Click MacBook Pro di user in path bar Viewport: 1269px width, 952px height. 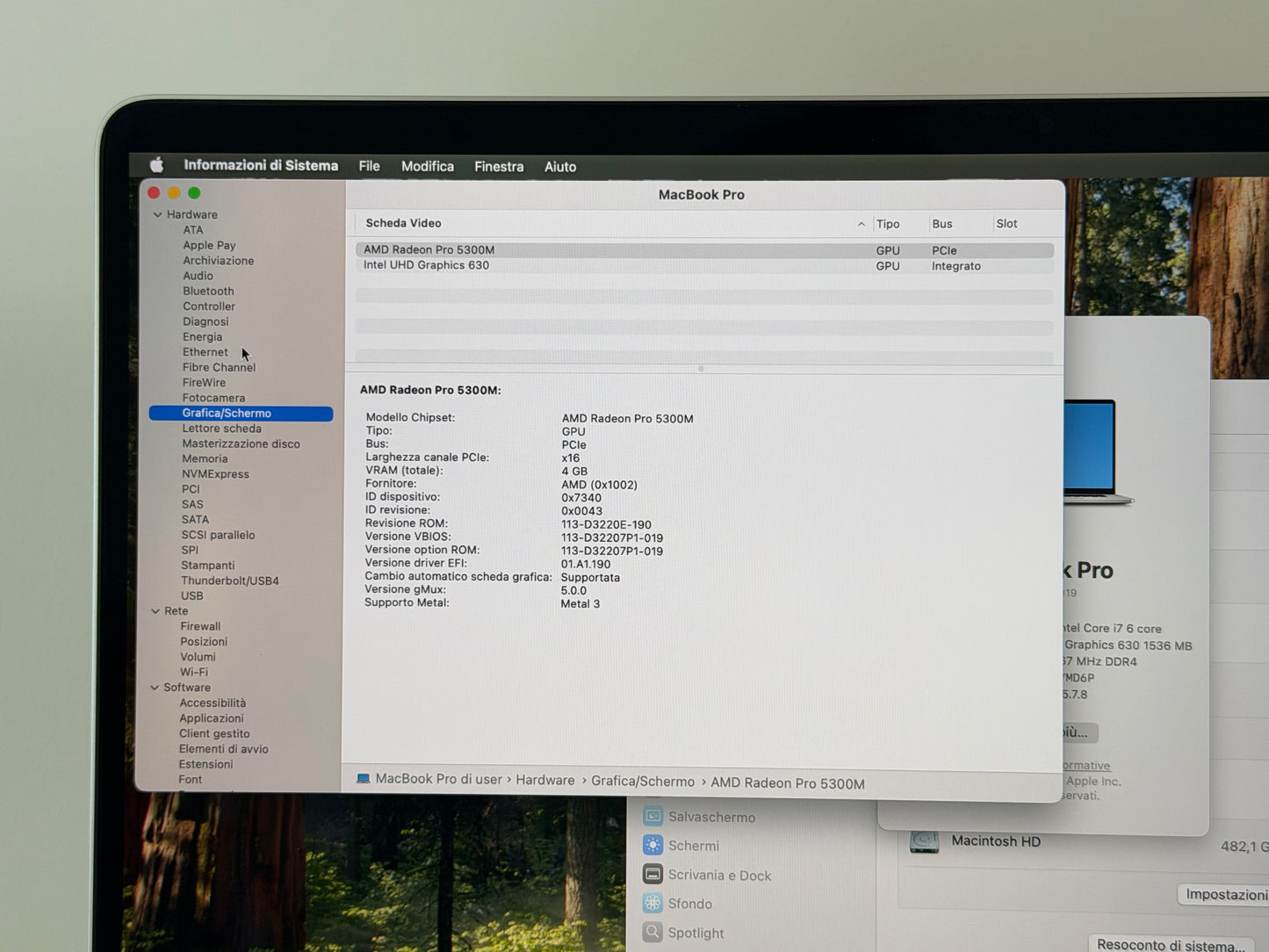(429, 779)
